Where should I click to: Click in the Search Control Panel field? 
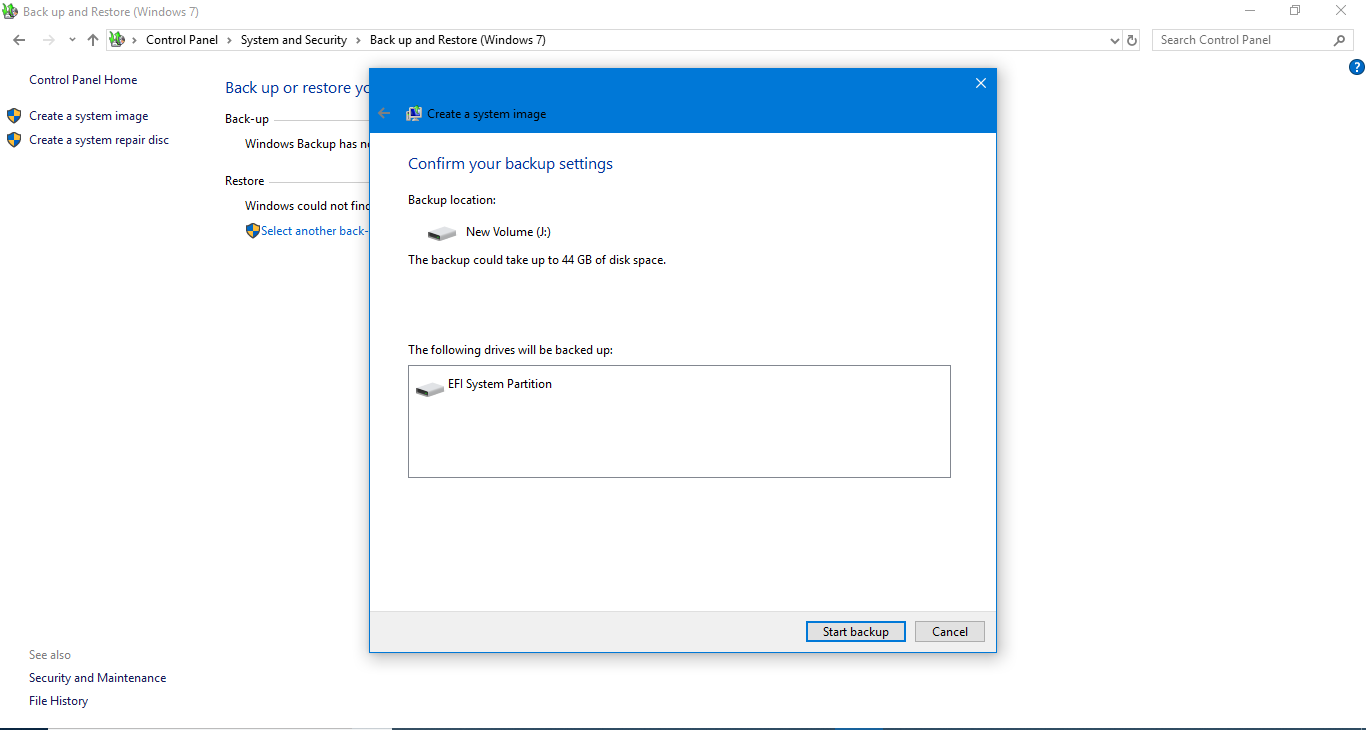(x=1240, y=40)
